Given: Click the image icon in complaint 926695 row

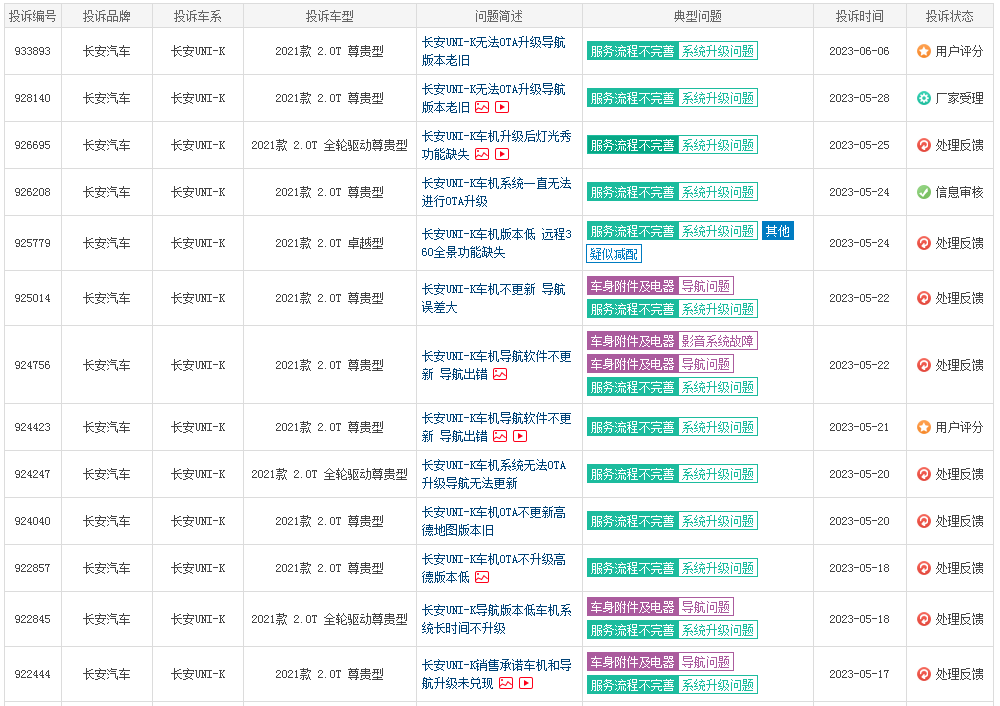Looking at the screenshot, I should click(482, 154).
